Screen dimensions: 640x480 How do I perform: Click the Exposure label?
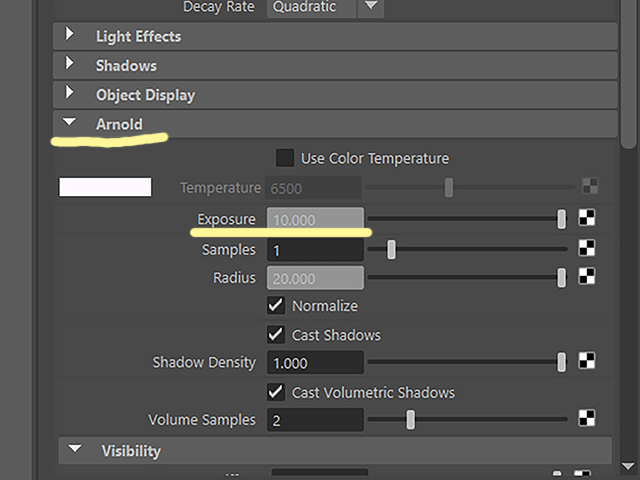point(227,220)
